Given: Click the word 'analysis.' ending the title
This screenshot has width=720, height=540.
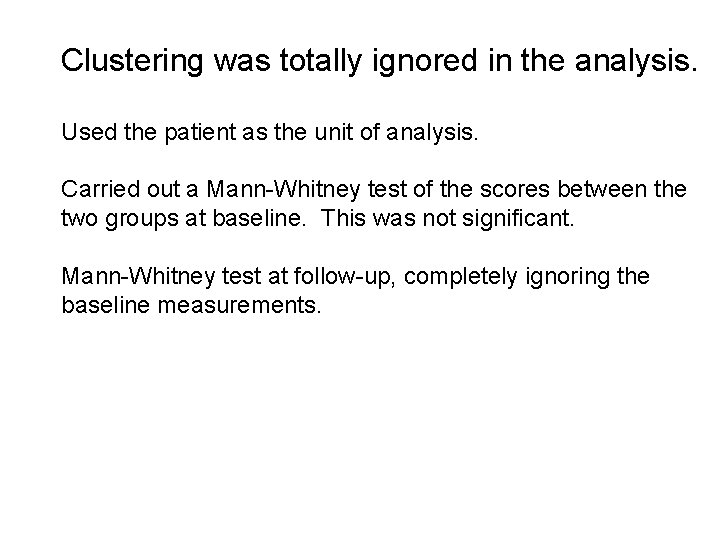Looking at the screenshot, I should (x=636, y=61).
